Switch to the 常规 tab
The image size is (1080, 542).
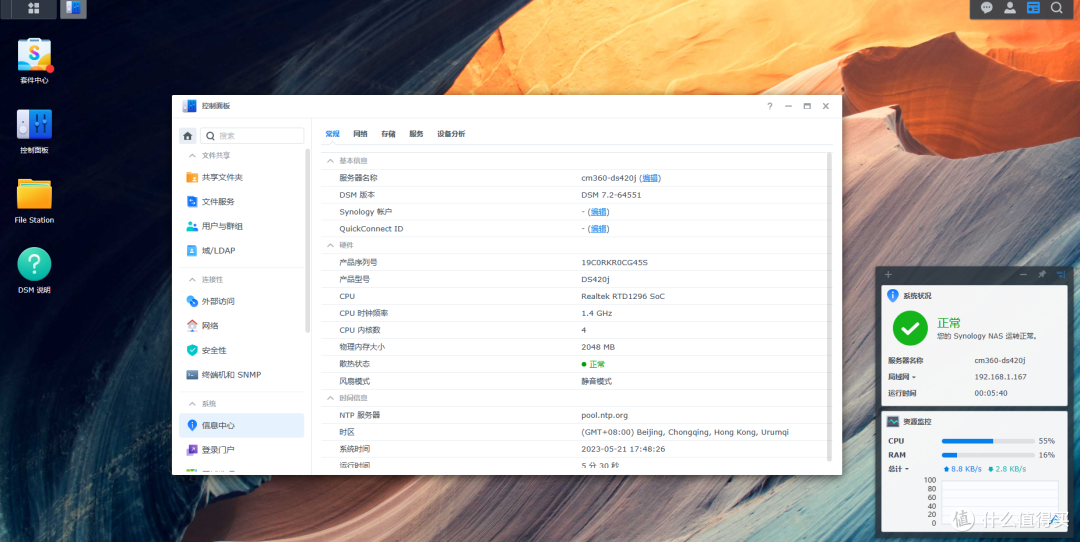point(333,134)
